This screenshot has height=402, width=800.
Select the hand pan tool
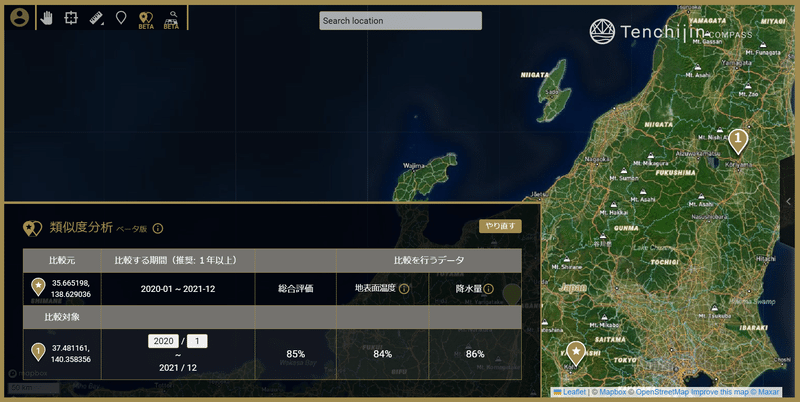[47, 18]
